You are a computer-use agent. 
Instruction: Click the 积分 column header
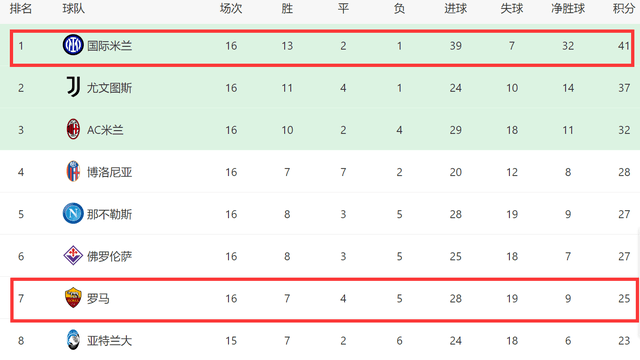pyautogui.click(x=624, y=9)
